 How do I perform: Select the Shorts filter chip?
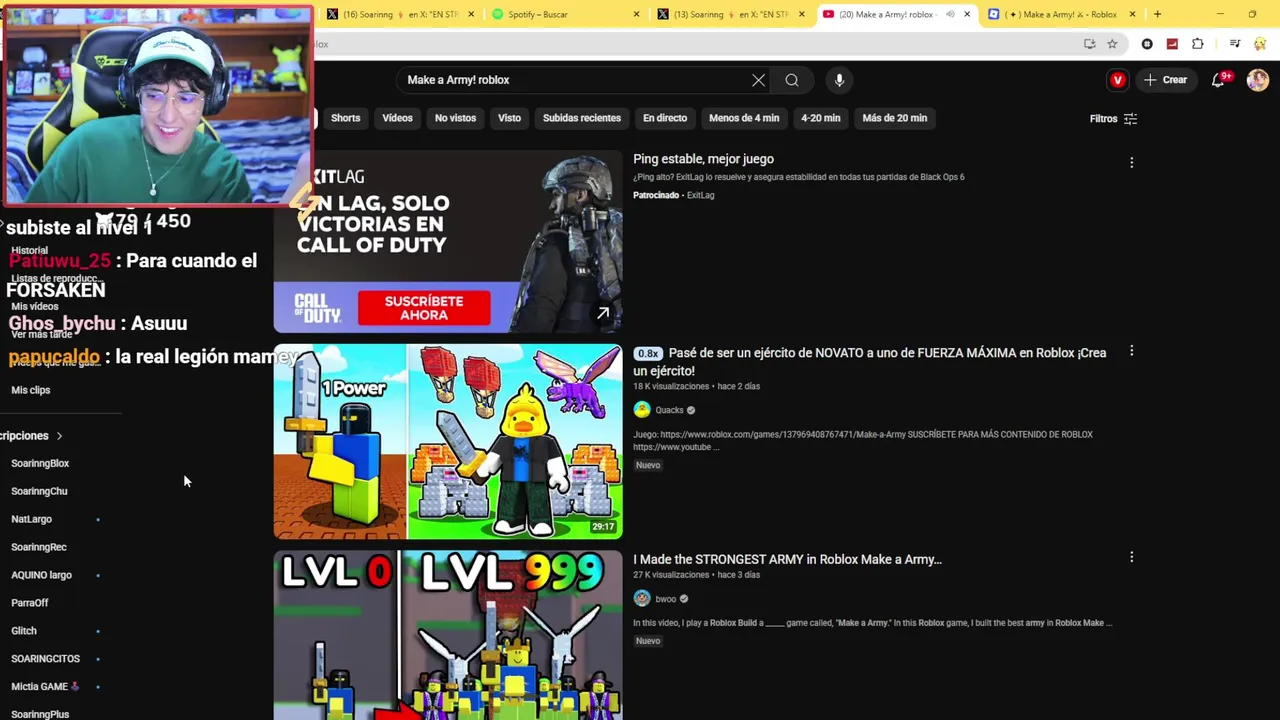point(345,118)
